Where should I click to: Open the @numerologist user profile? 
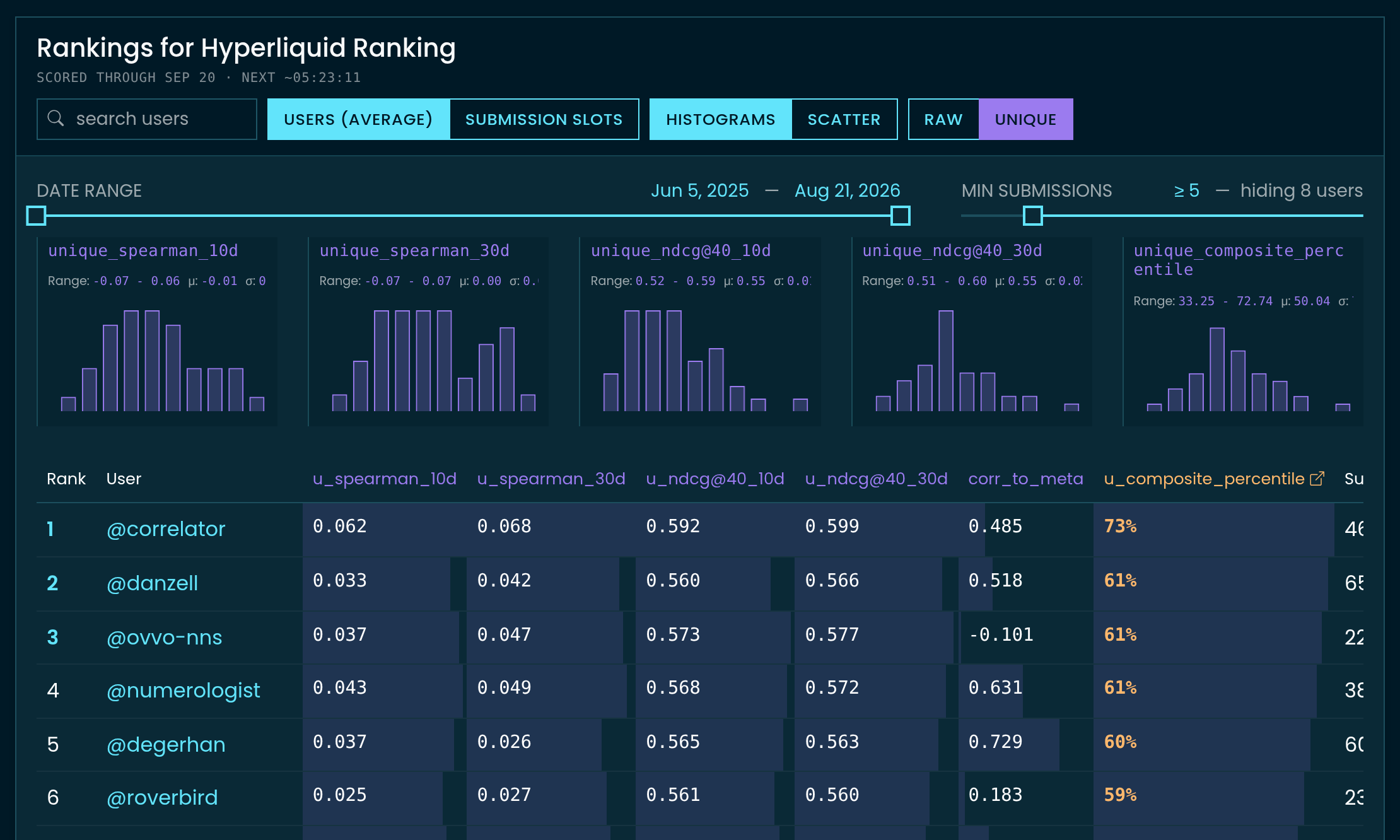click(183, 691)
